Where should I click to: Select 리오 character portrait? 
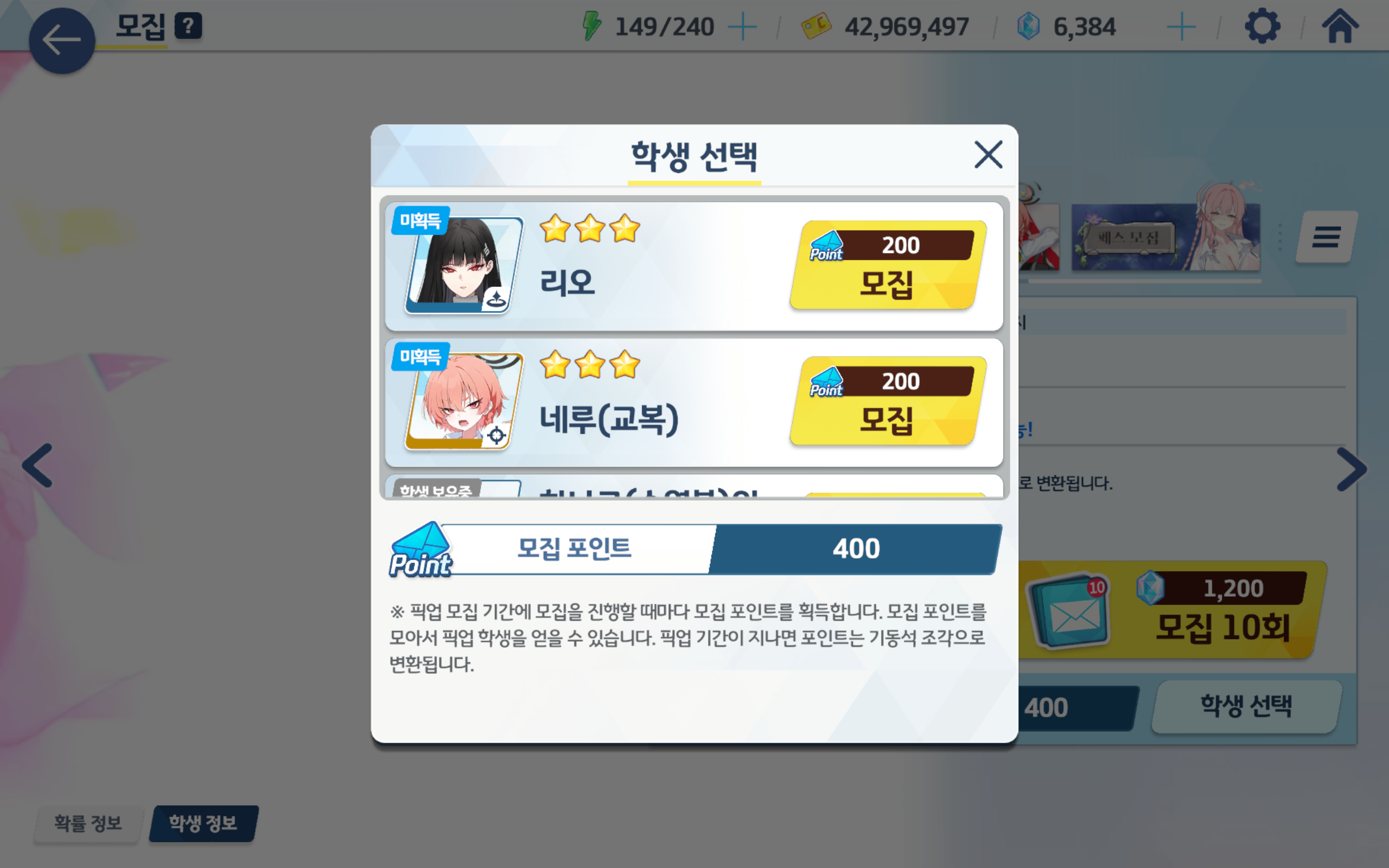[463, 265]
